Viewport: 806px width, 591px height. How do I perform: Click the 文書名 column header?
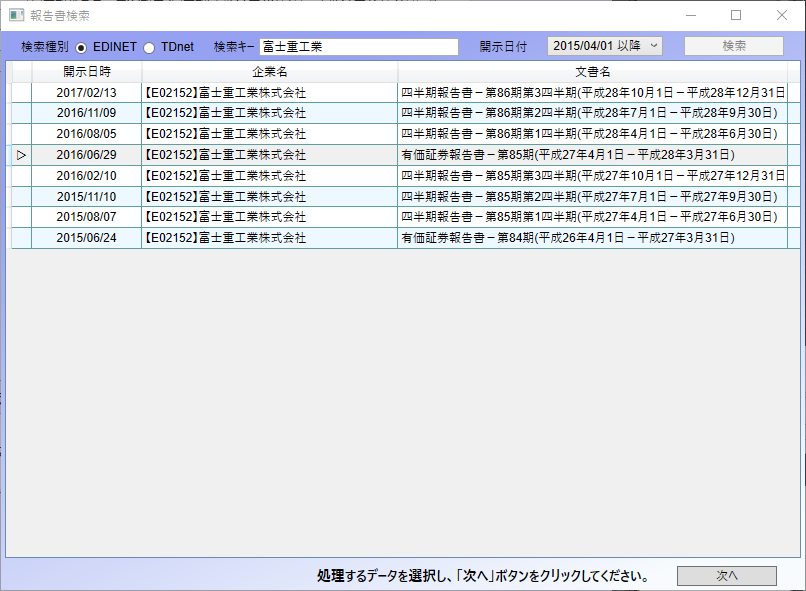point(592,72)
